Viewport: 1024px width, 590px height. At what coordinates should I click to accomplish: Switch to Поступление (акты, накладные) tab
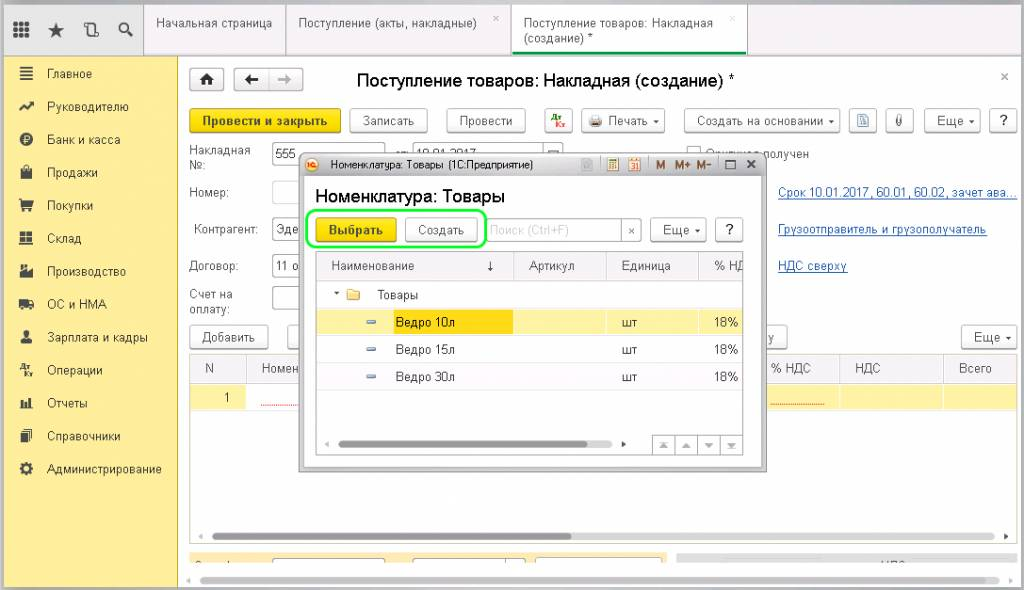[388, 24]
